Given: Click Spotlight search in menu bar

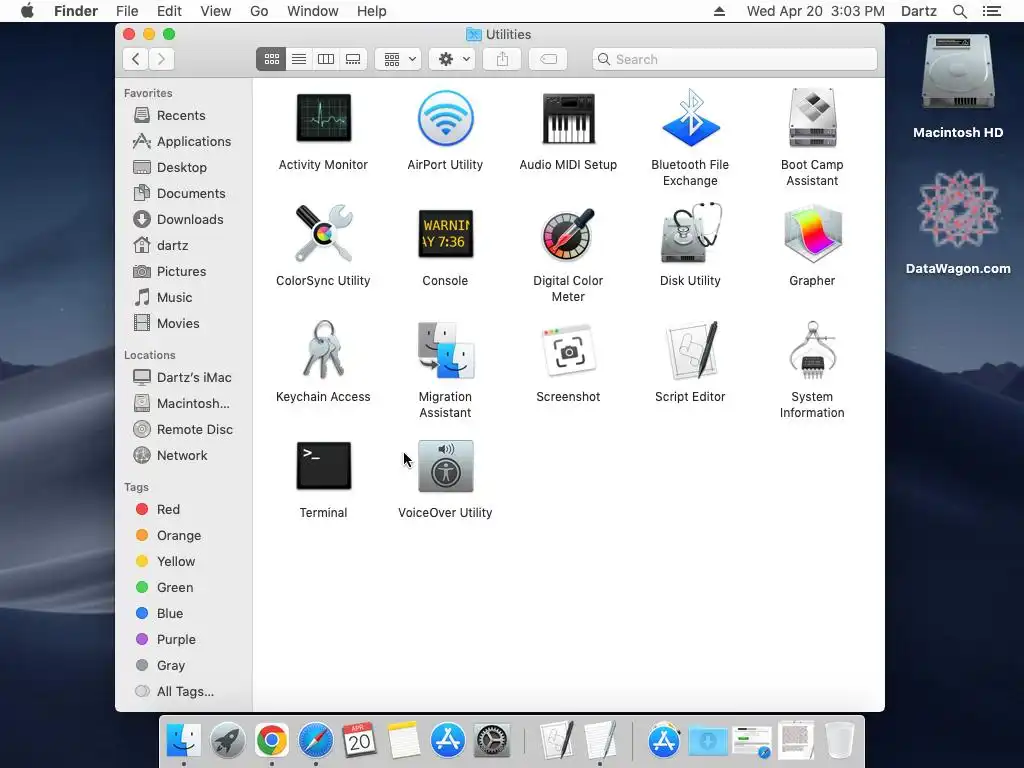Looking at the screenshot, I should tap(959, 11).
